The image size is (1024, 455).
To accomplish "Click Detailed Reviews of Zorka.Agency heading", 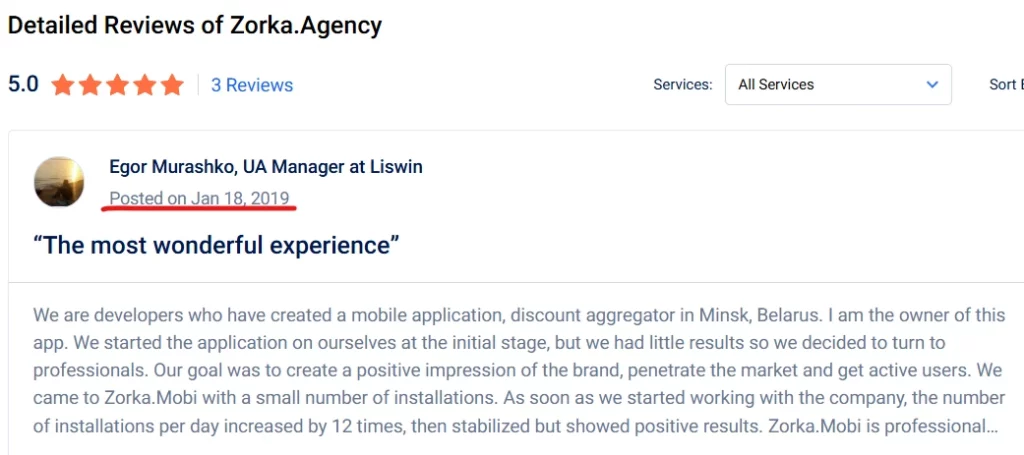I will (195, 25).
